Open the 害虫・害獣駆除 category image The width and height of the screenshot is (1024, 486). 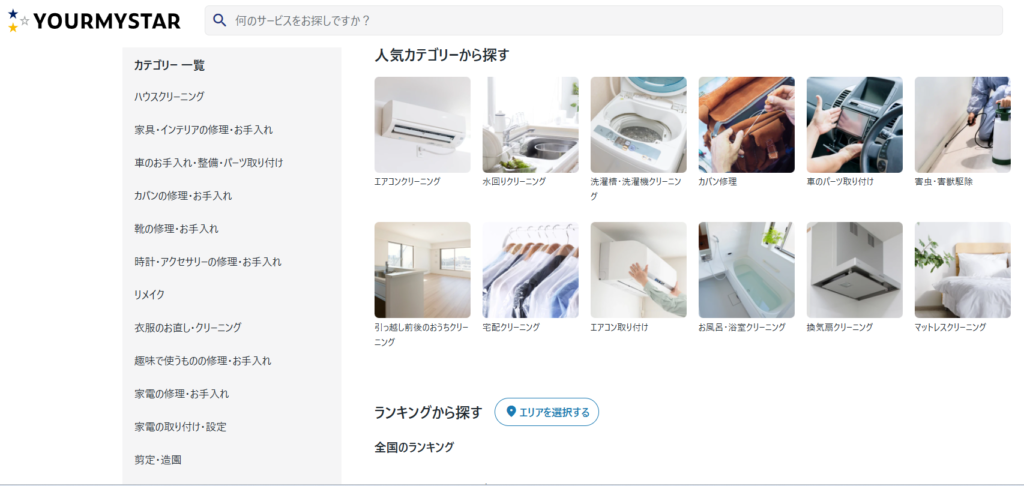pyautogui.click(x=963, y=125)
